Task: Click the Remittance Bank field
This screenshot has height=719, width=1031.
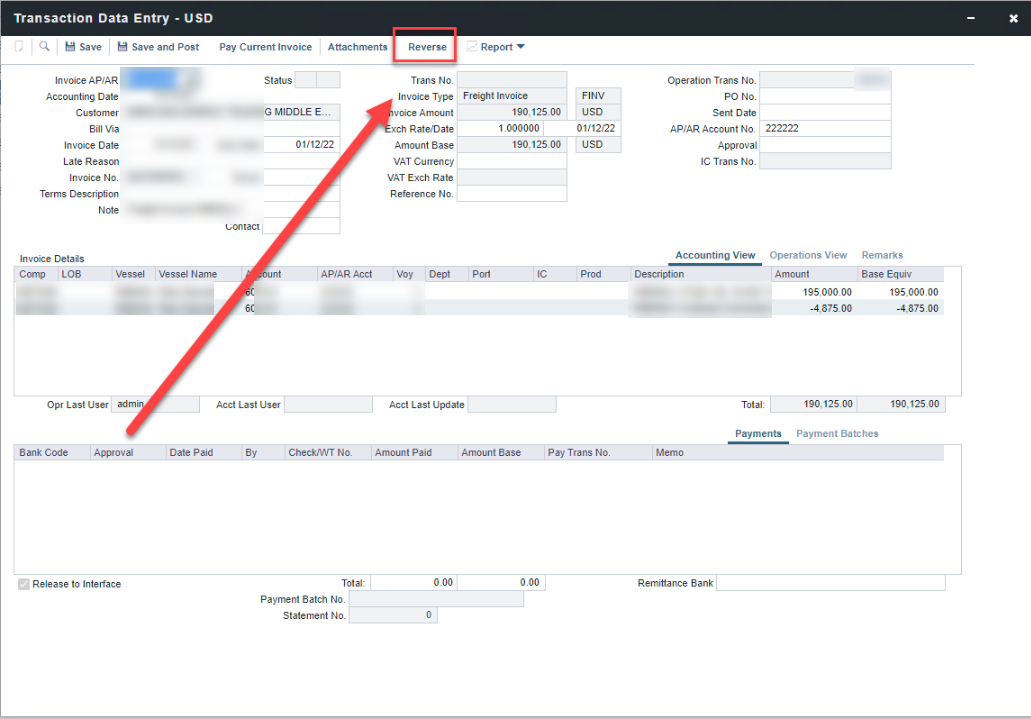Action: click(x=830, y=583)
